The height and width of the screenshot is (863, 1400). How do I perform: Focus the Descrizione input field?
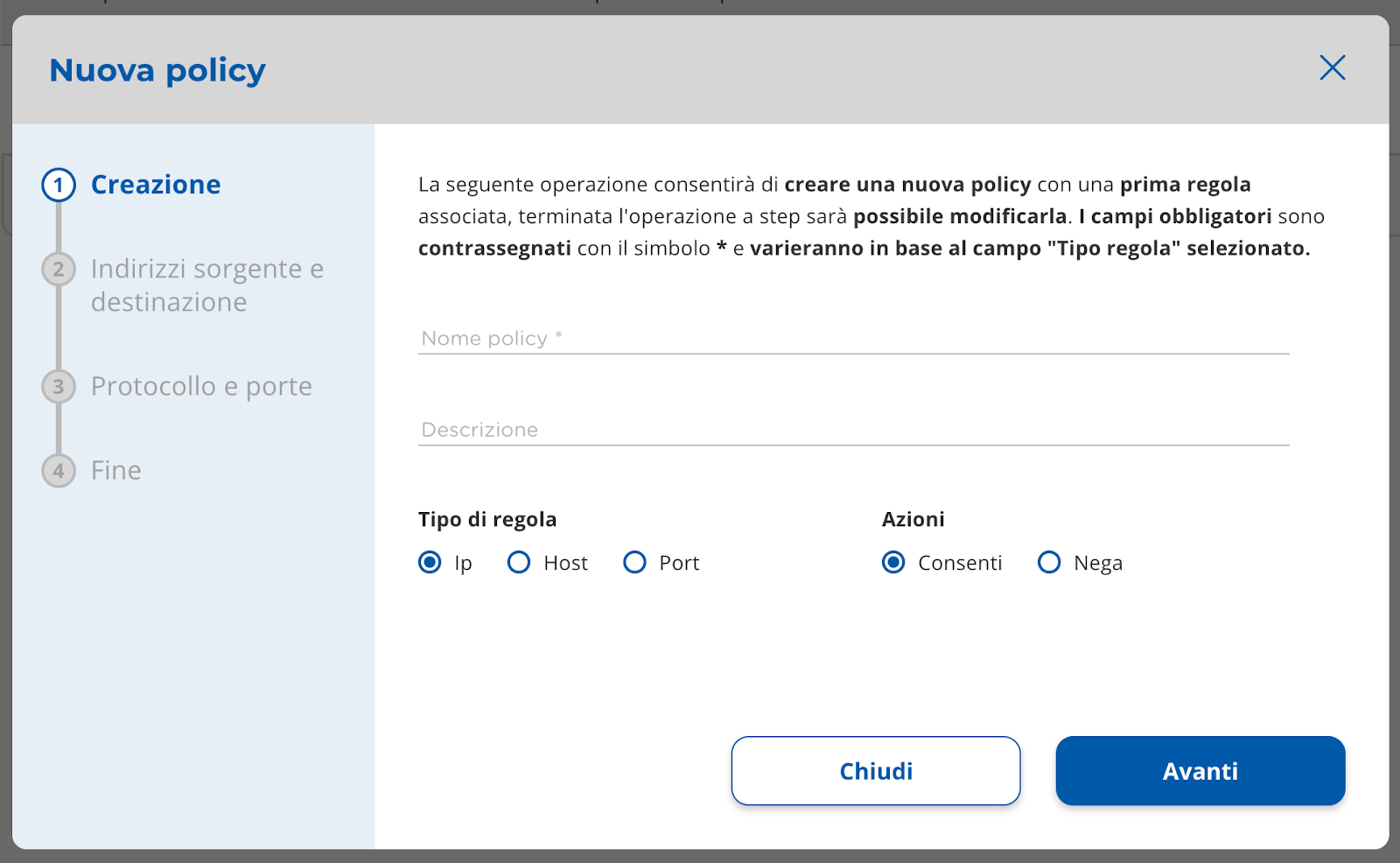854,430
